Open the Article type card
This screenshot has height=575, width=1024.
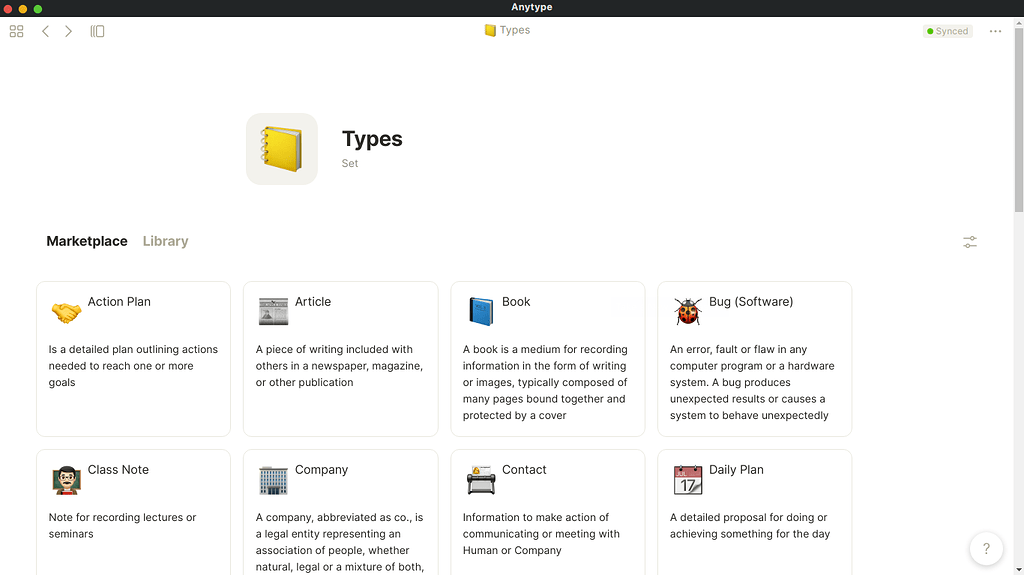pos(340,358)
